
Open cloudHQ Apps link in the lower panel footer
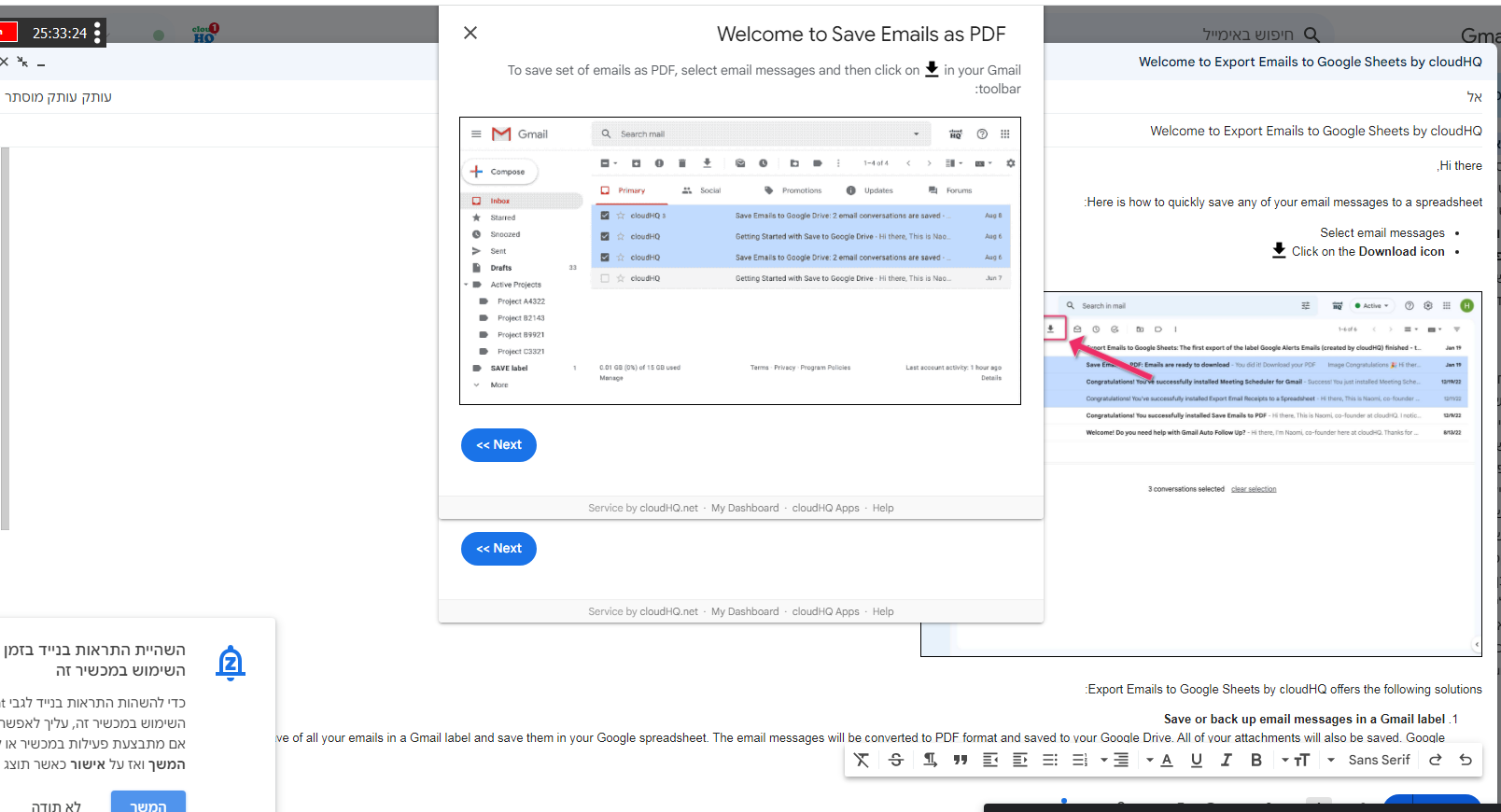click(x=826, y=611)
